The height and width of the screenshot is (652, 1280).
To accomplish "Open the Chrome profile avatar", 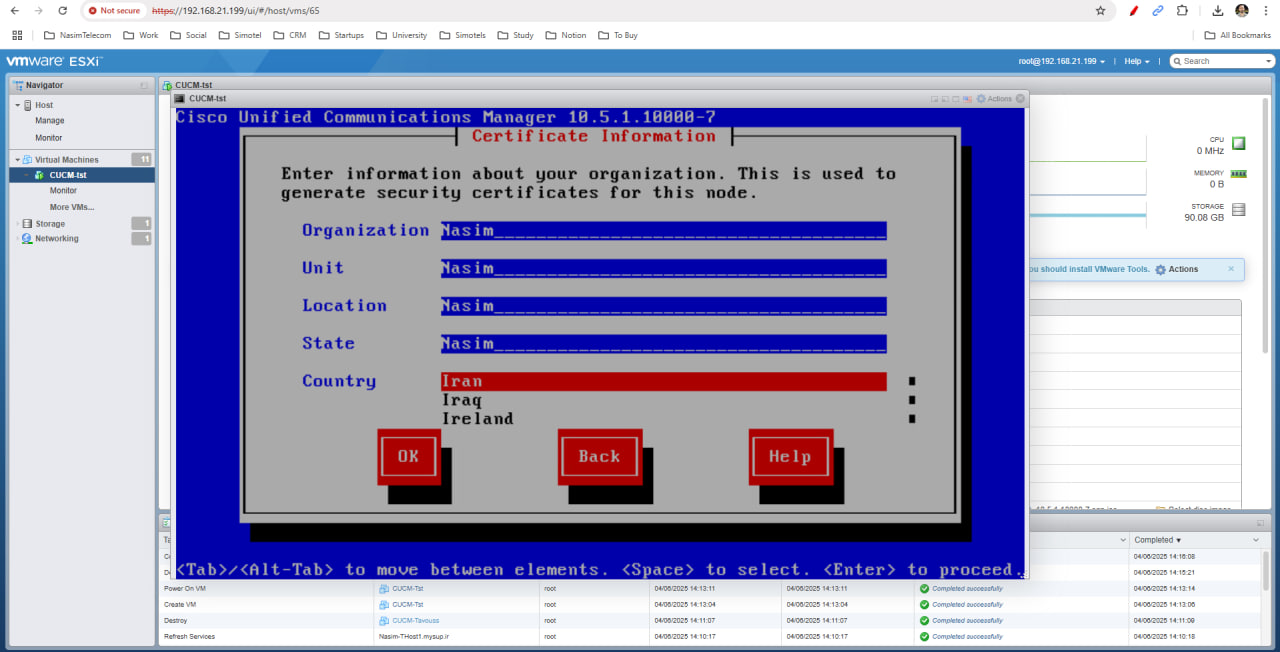I will pyautogui.click(x=1242, y=10).
